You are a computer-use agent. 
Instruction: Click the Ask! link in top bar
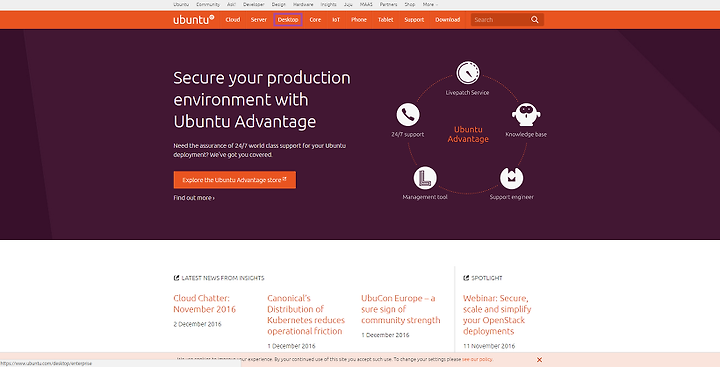tap(231, 5)
